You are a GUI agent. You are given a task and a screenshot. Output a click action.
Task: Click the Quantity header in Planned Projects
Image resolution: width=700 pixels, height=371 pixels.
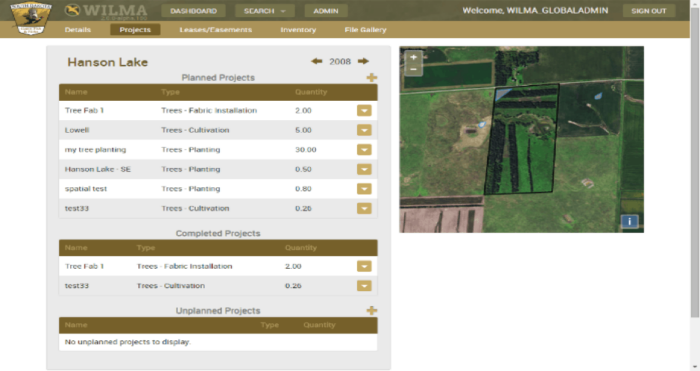tap(311, 92)
